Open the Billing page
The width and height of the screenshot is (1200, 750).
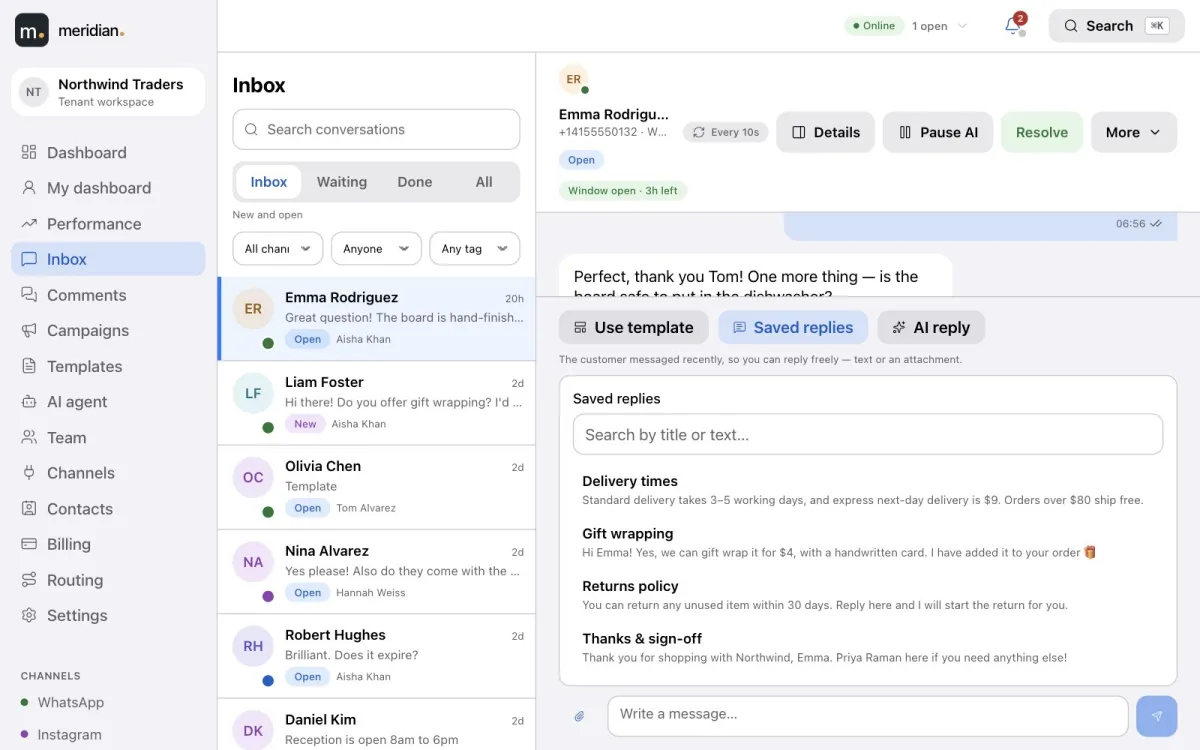(x=108, y=544)
